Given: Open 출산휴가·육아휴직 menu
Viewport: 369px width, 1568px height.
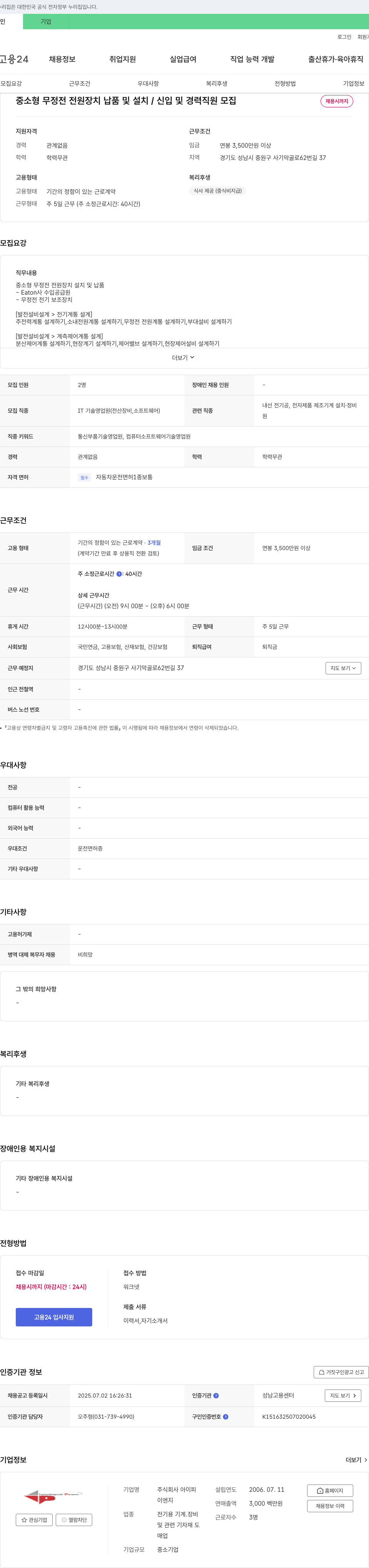Looking at the screenshot, I should tap(336, 59).
